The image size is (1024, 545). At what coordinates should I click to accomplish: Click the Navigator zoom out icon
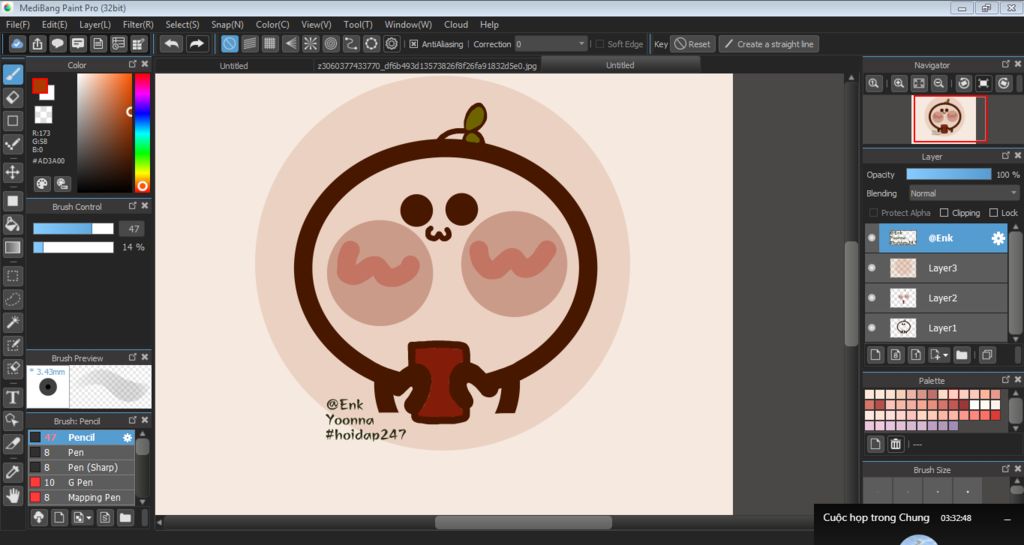pos(938,84)
